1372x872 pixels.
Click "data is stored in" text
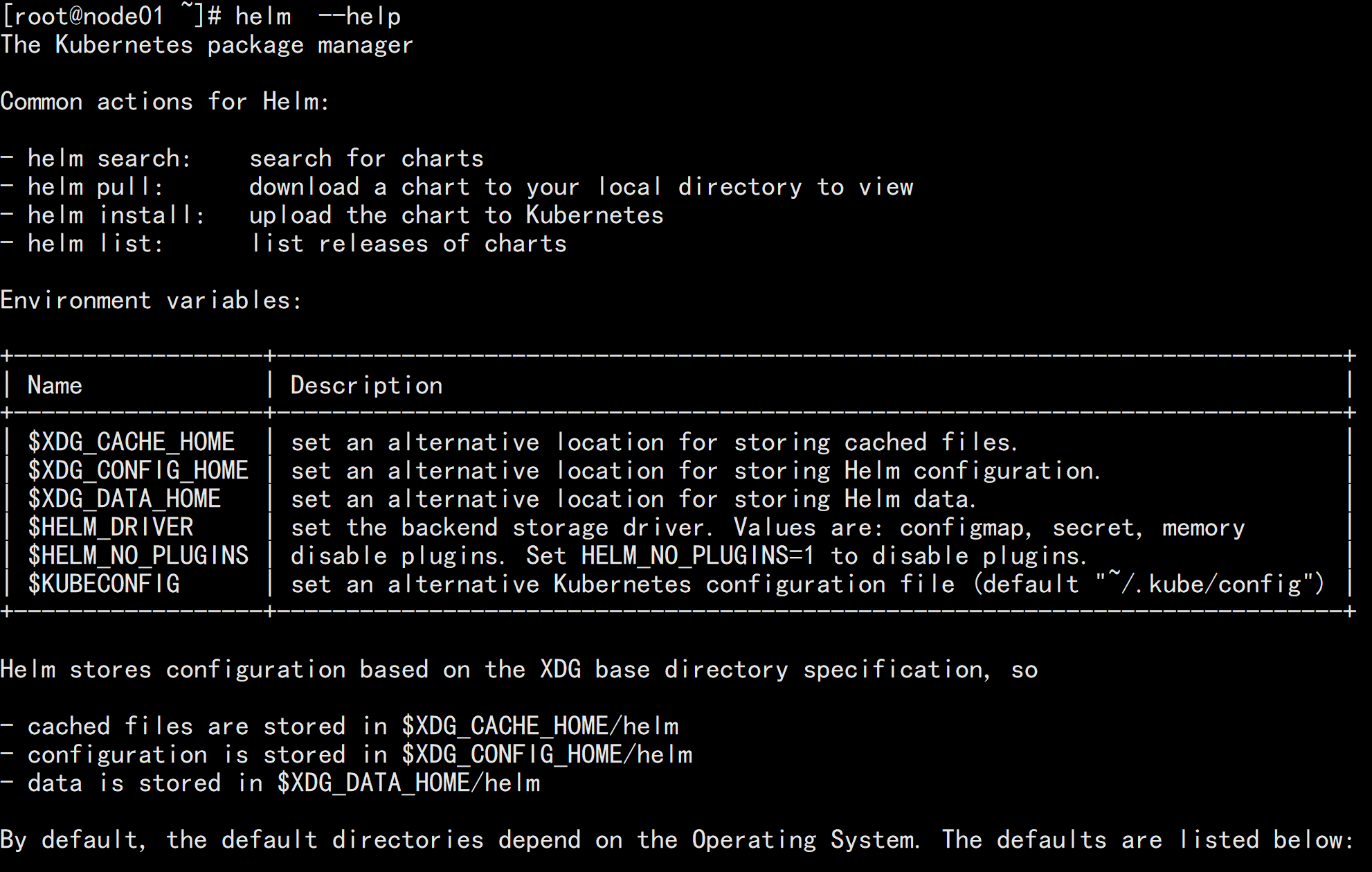(145, 783)
